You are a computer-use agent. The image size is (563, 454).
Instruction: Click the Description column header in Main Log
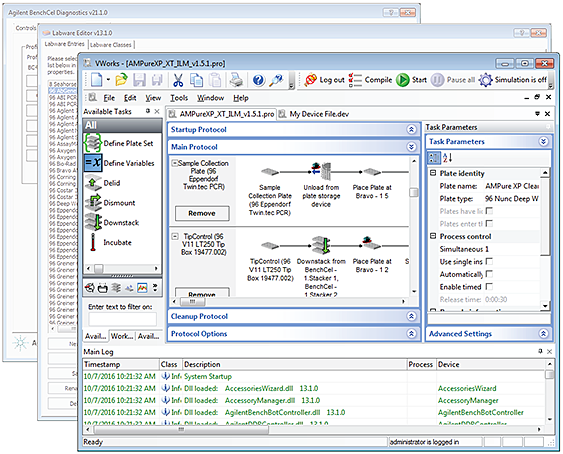pyautogui.click(x=295, y=364)
